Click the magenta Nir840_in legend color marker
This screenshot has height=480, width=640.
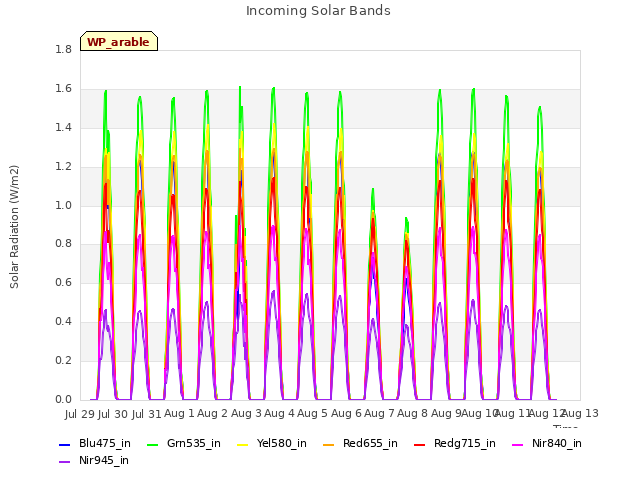tap(518, 444)
